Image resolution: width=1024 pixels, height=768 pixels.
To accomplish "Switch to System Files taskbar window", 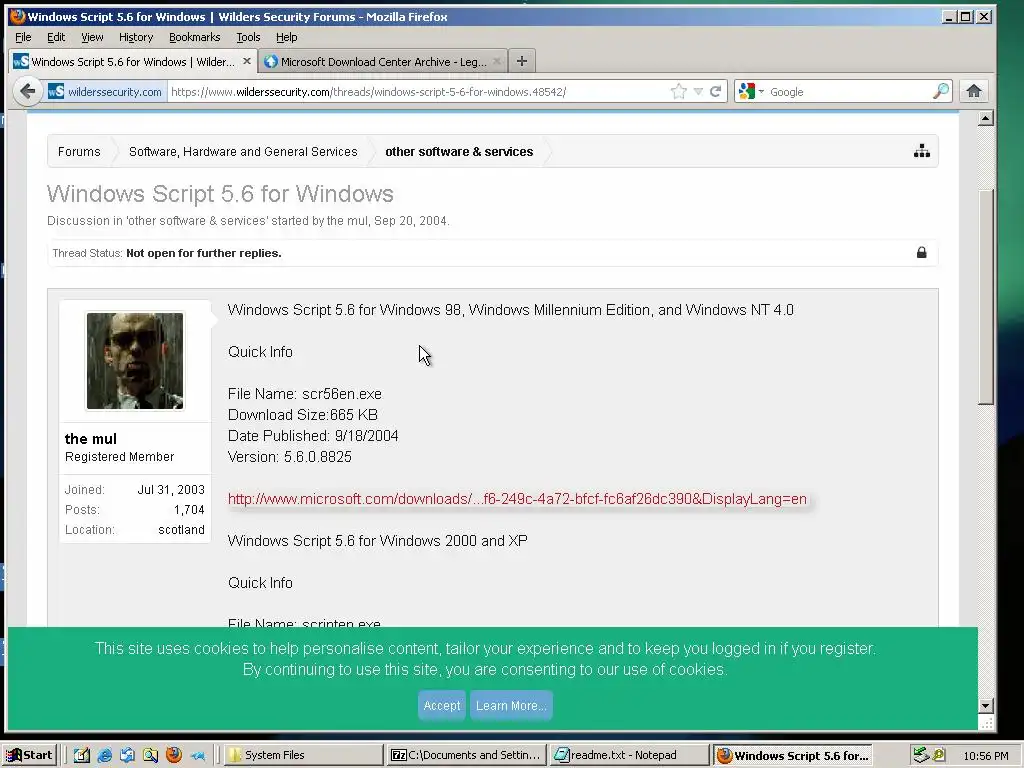I will point(303,755).
